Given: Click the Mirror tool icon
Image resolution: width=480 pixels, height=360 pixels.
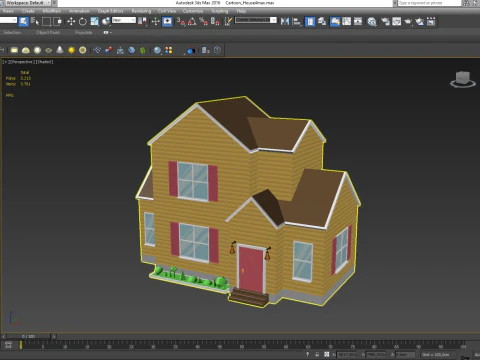Looking at the screenshot, I should pos(285,22).
